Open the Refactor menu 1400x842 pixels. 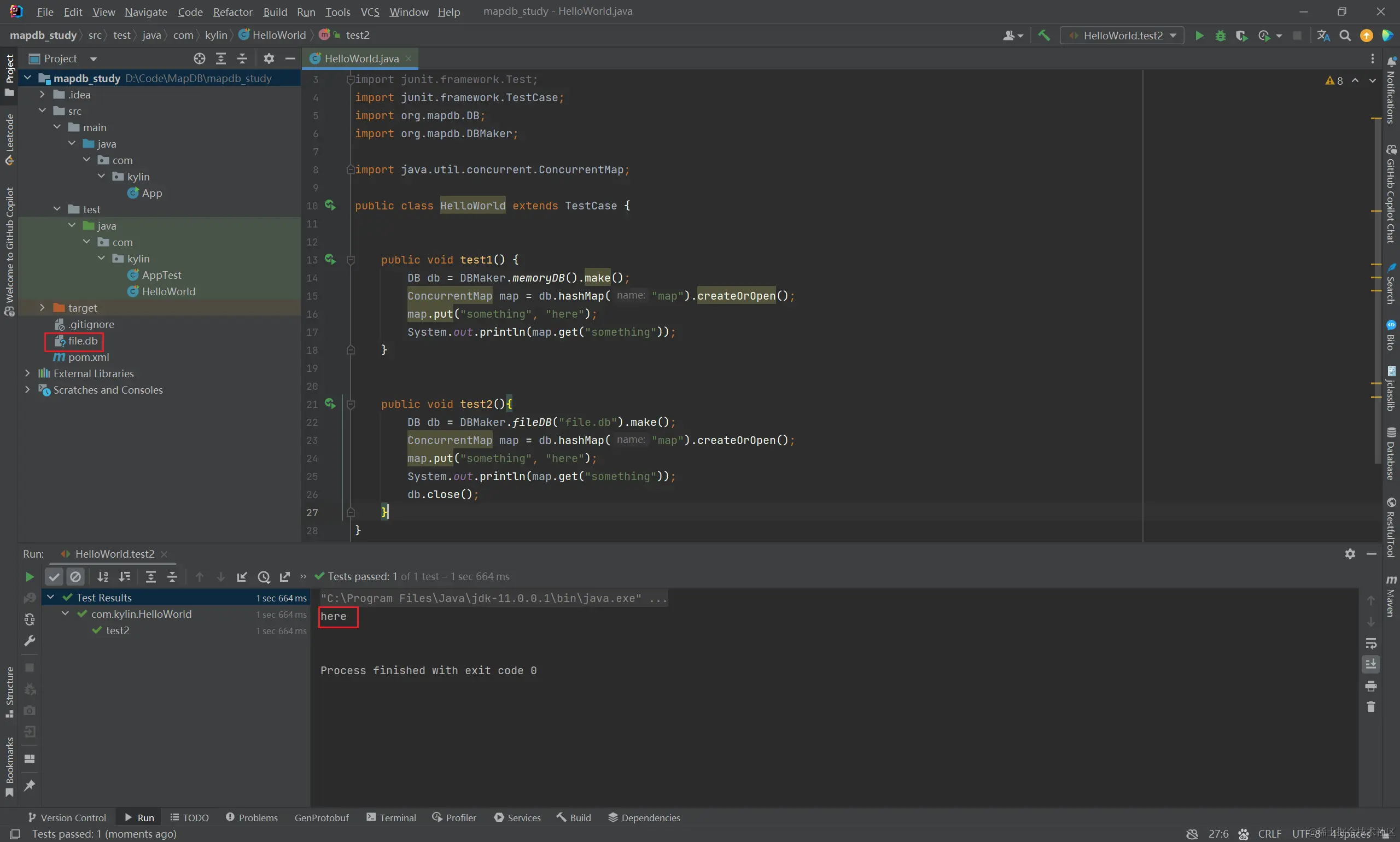tap(232, 12)
